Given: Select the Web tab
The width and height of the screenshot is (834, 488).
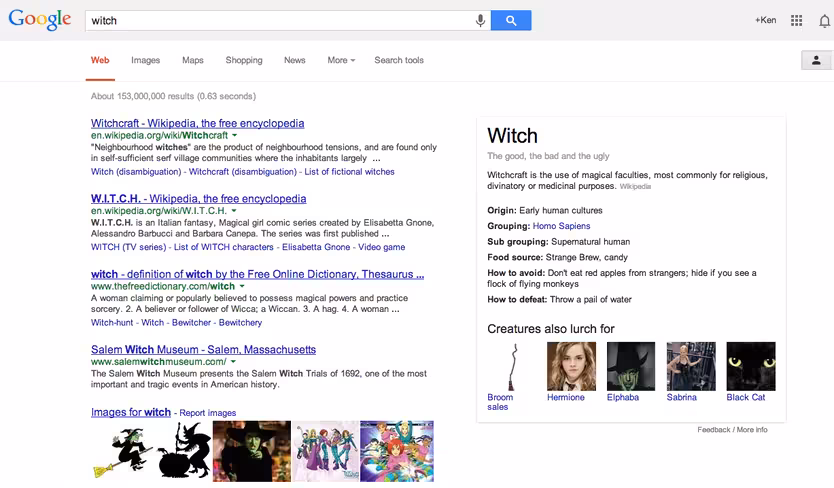Looking at the screenshot, I should (100, 60).
